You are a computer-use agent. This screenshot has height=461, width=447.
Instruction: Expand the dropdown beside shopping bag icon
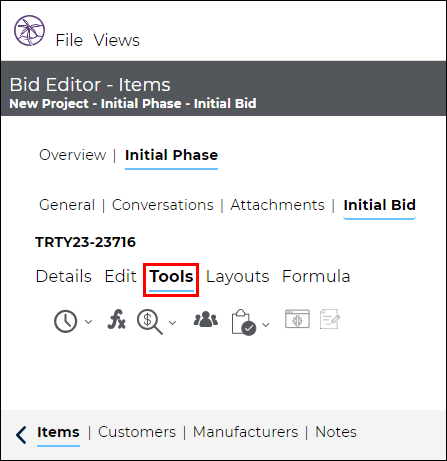[266, 325]
